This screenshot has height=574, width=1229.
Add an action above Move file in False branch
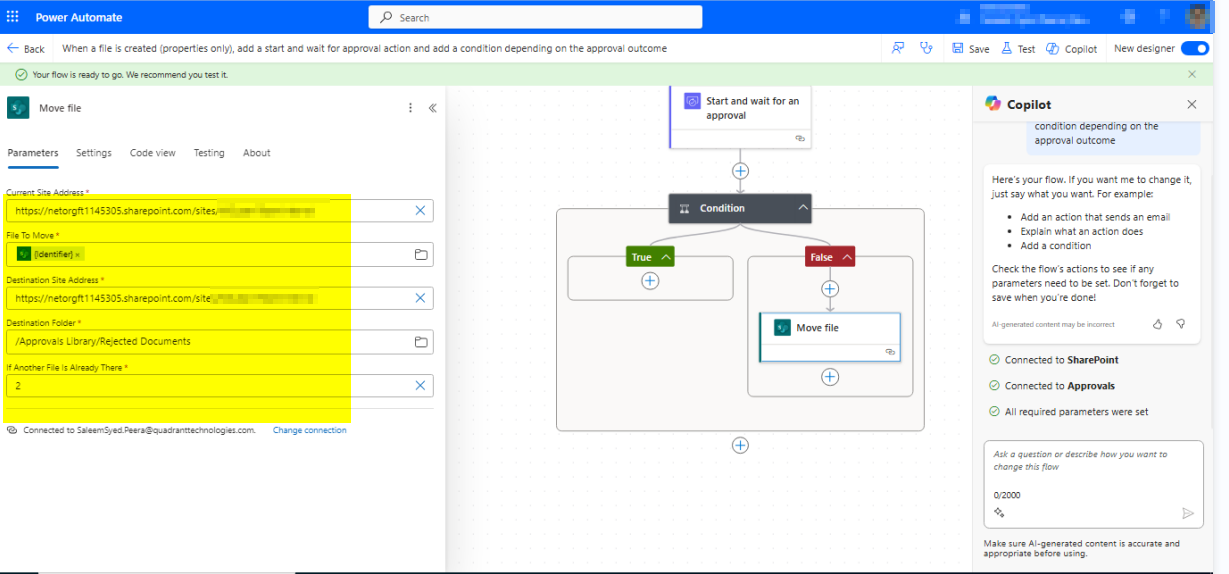coord(829,289)
